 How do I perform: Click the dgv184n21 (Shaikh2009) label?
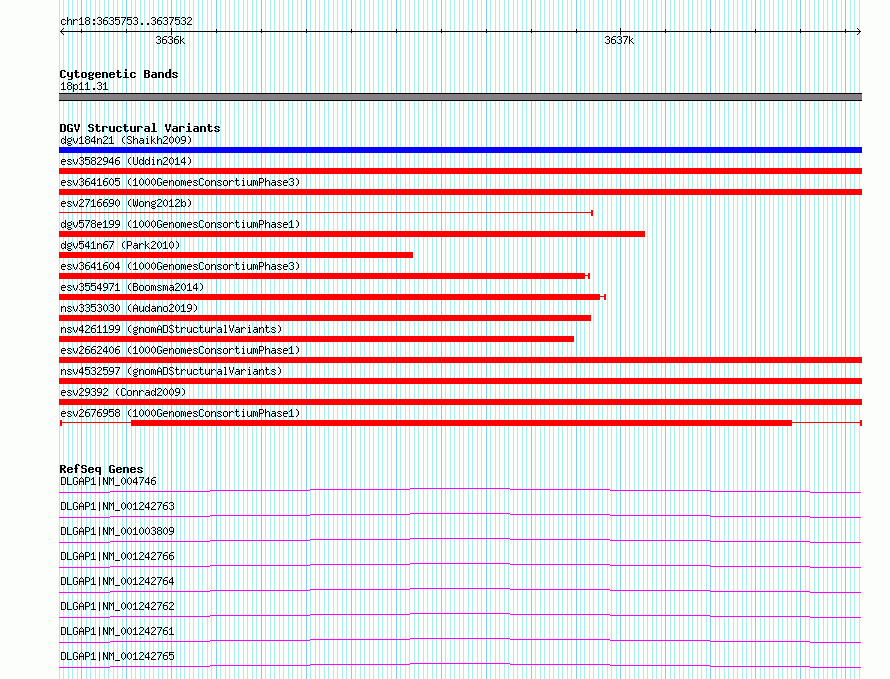(x=126, y=140)
